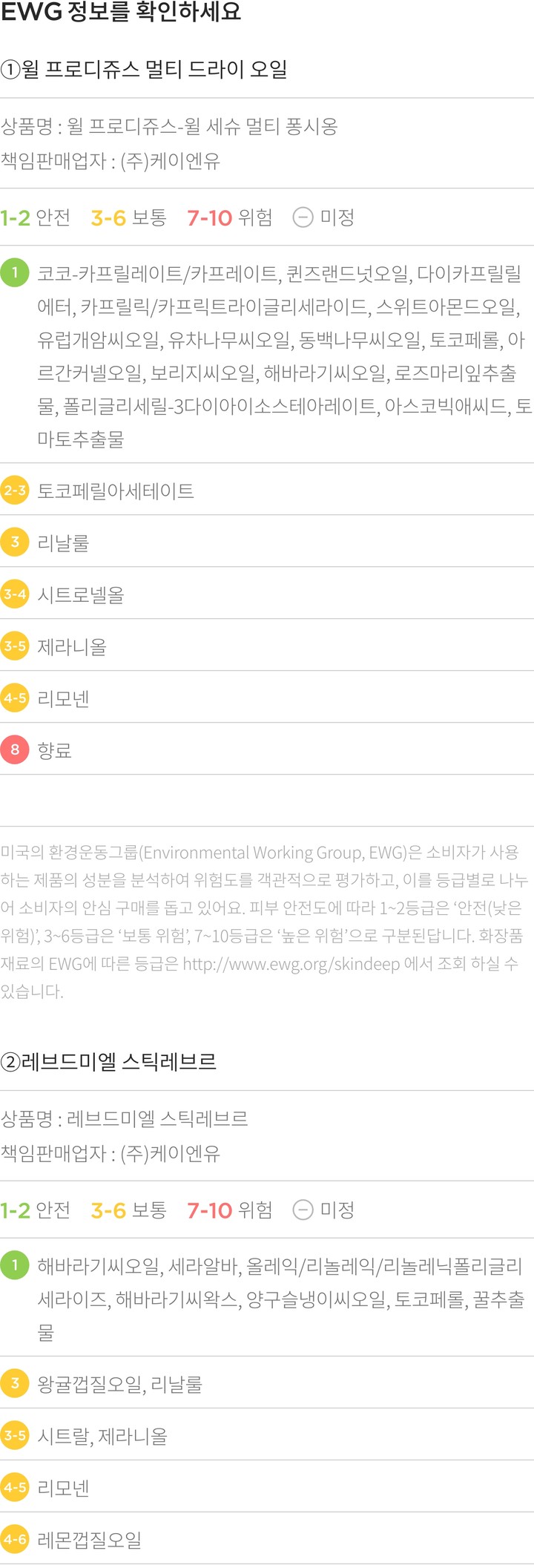
Task: Click the 7-10 위험 legend in 레브드미엘 section
Action: pyautogui.click(x=229, y=1210)
